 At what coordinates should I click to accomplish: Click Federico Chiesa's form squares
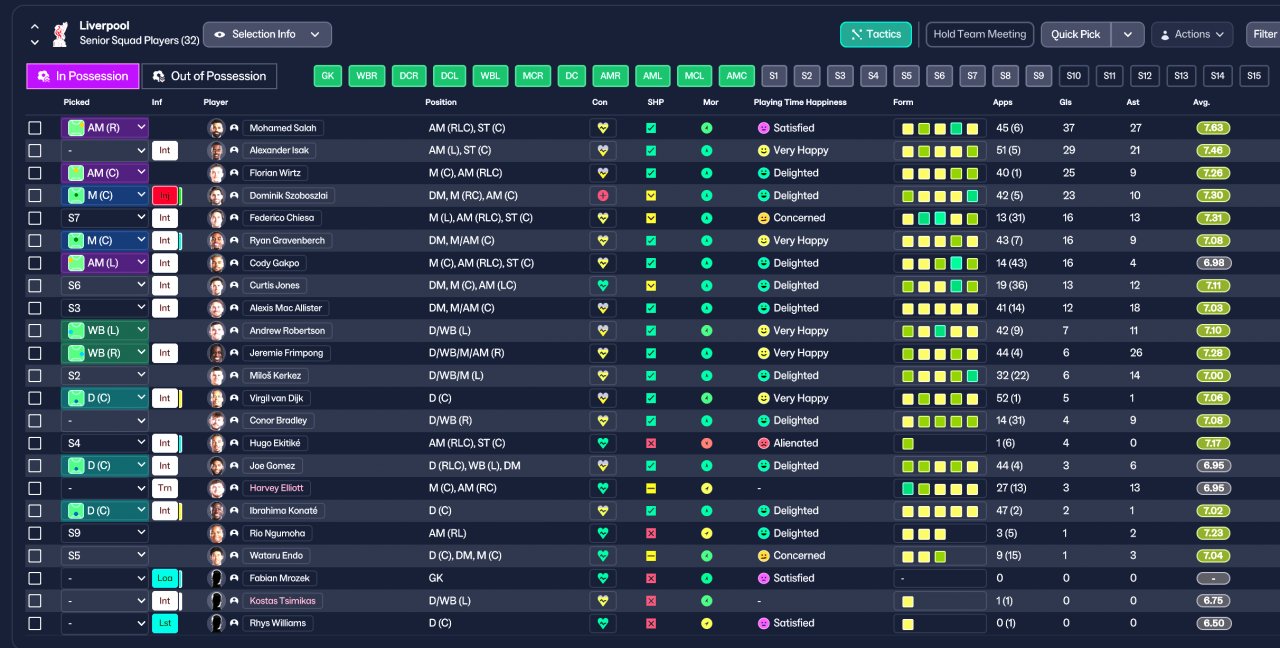[x=940, y=218]
